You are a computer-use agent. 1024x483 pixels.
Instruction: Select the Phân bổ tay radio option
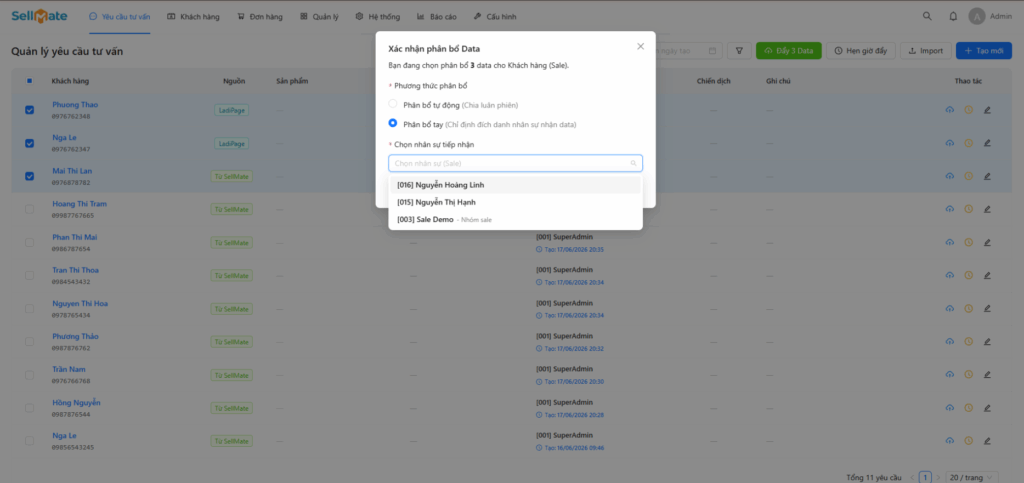(x=392, y=123)
